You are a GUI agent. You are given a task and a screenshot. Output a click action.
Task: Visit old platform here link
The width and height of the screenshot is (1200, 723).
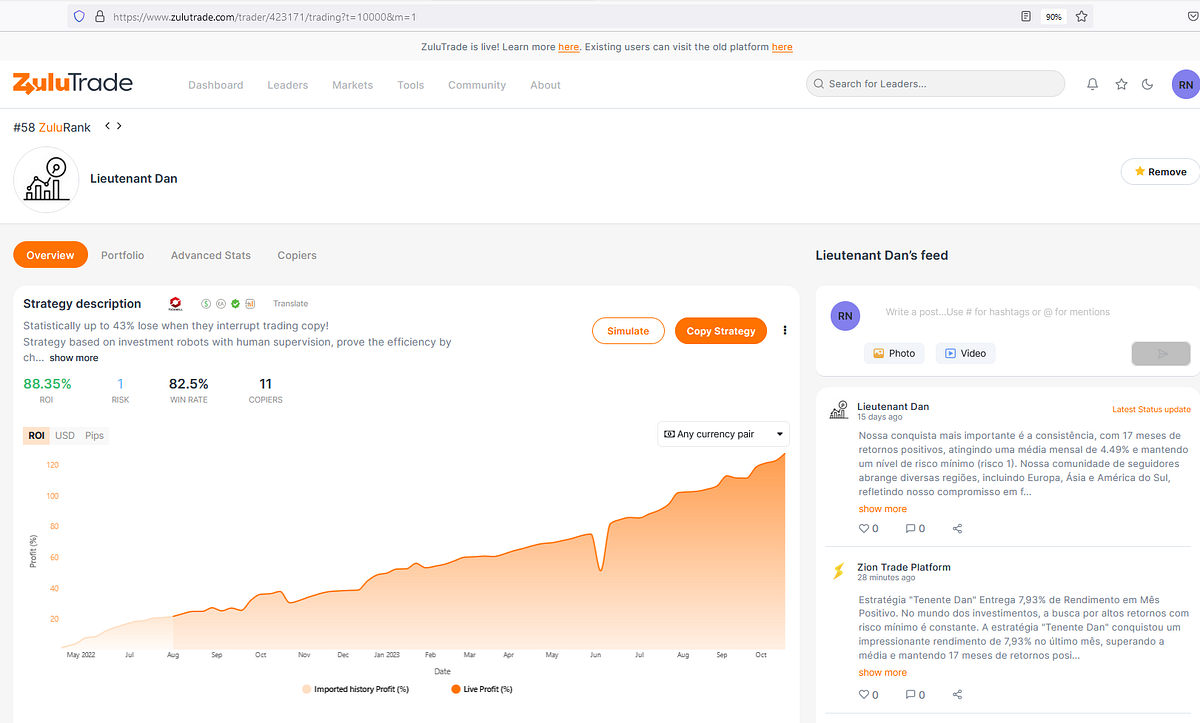[x=782, y=47]
